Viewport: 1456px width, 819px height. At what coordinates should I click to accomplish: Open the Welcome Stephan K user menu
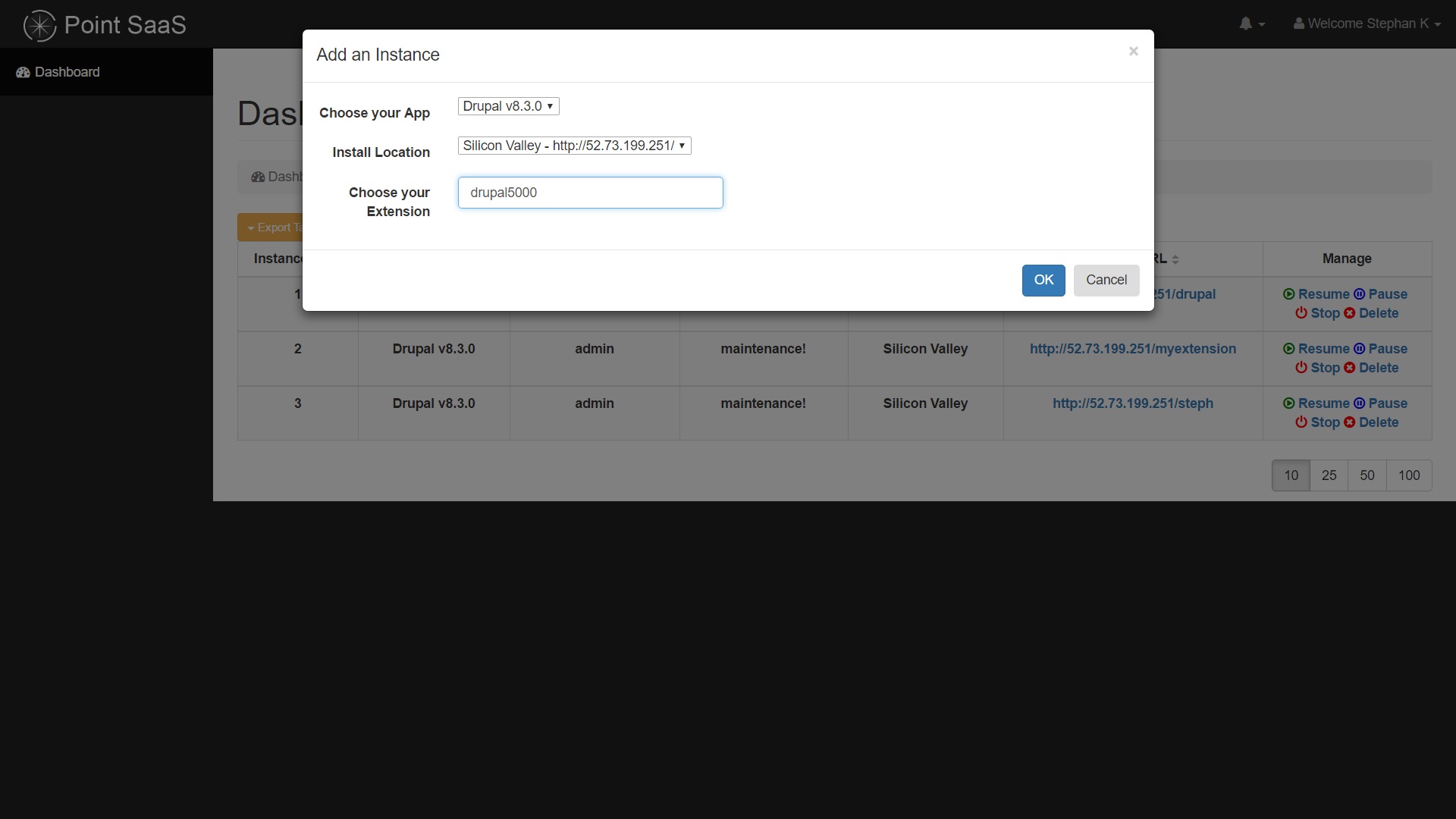pos(1367,24)
